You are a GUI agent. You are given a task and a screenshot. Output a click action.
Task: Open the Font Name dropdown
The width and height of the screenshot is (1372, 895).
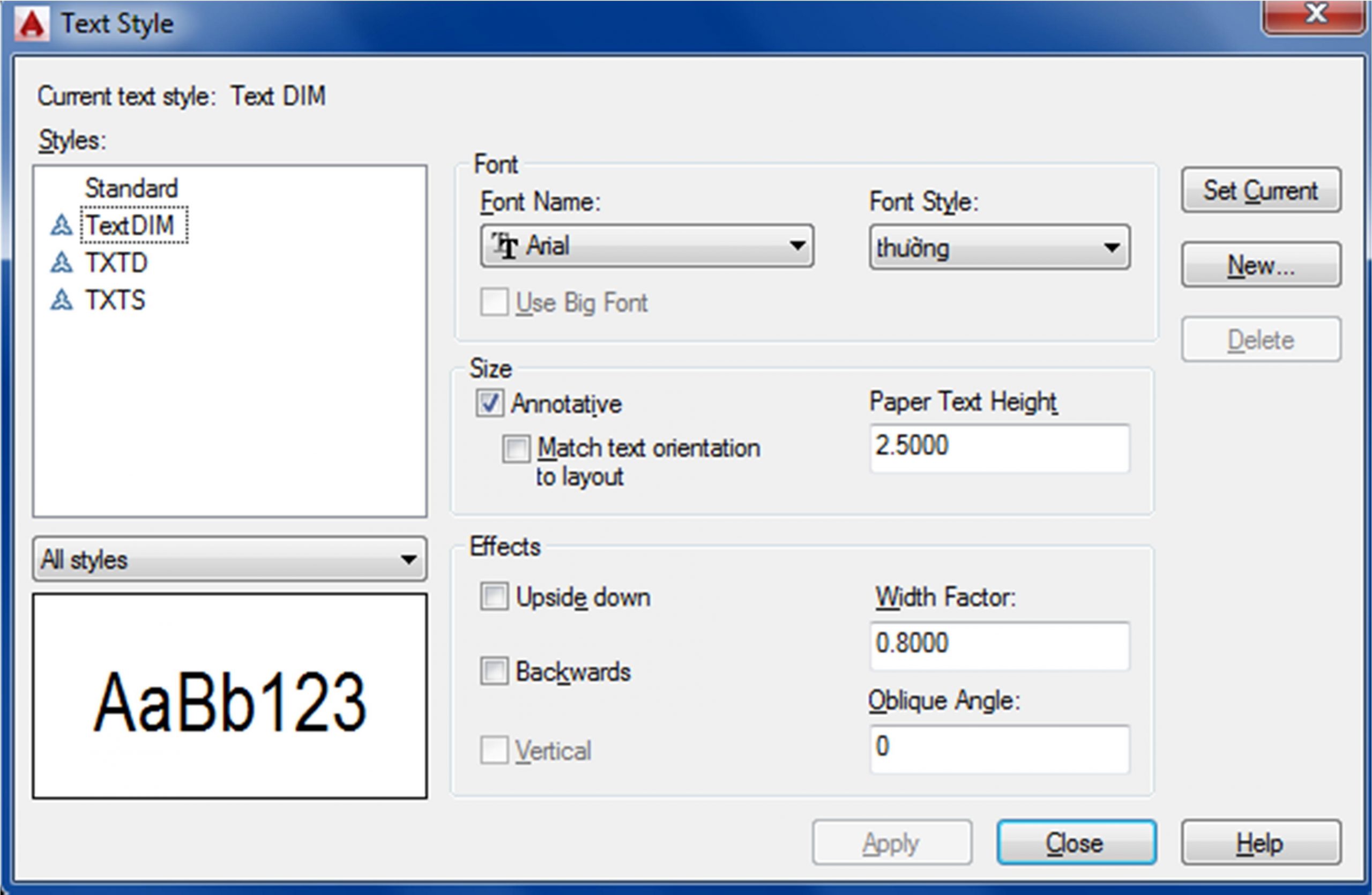click(x=797, y=246)
